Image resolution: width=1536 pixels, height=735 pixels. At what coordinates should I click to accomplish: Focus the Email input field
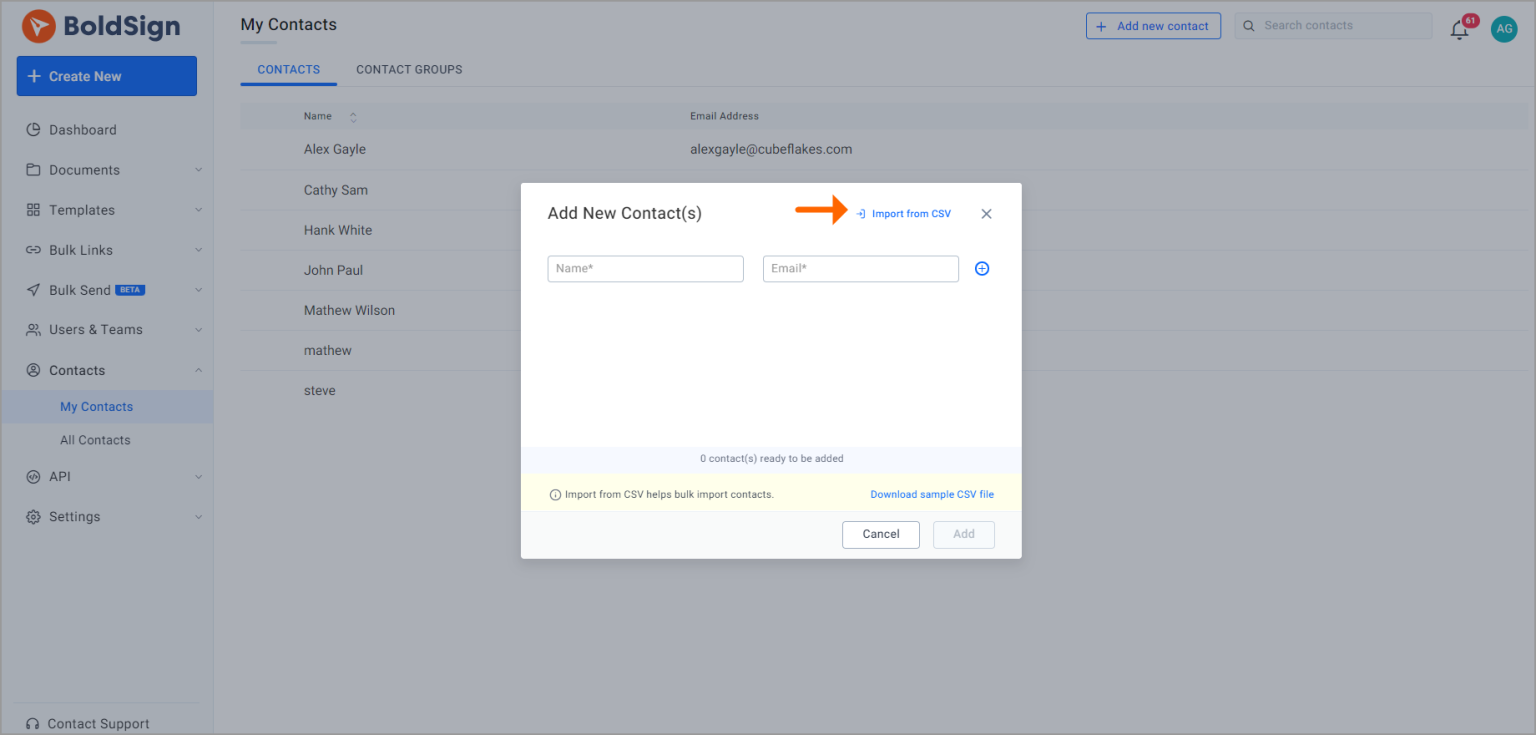[x=860, y=269]
